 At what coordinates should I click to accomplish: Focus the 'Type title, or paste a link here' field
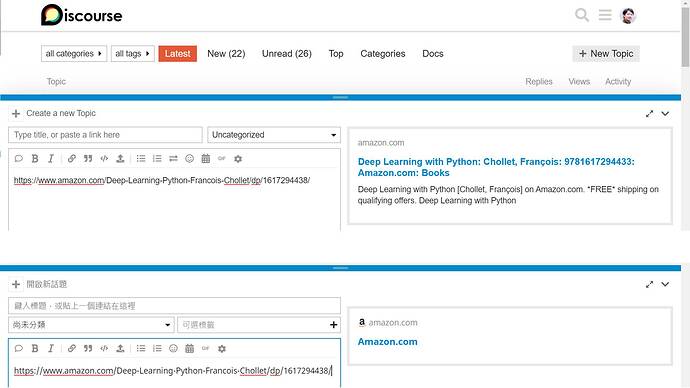105,135
